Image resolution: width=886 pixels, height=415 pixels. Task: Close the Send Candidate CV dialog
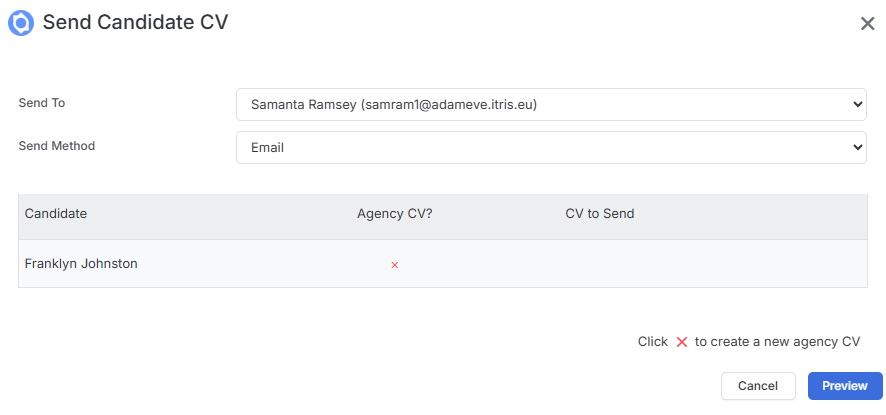[x=867, y=24]
